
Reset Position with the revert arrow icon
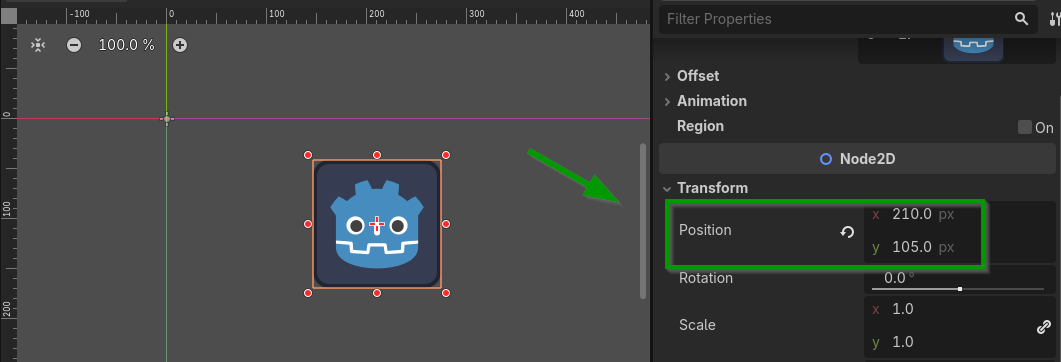pos(846,232)
